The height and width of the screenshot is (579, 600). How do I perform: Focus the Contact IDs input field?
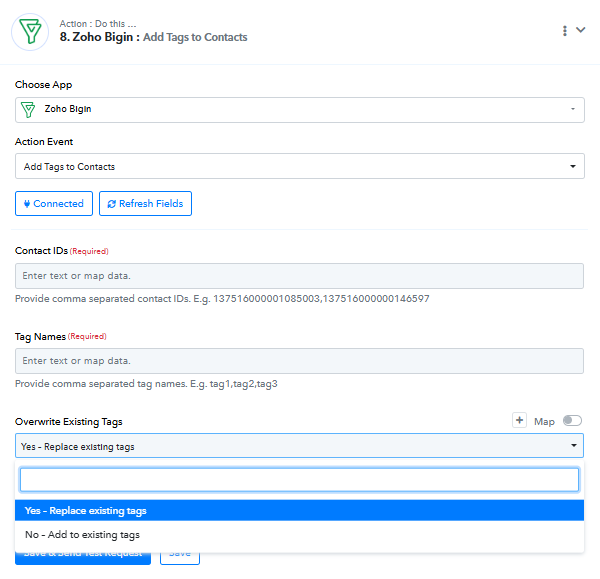point(299,276)
